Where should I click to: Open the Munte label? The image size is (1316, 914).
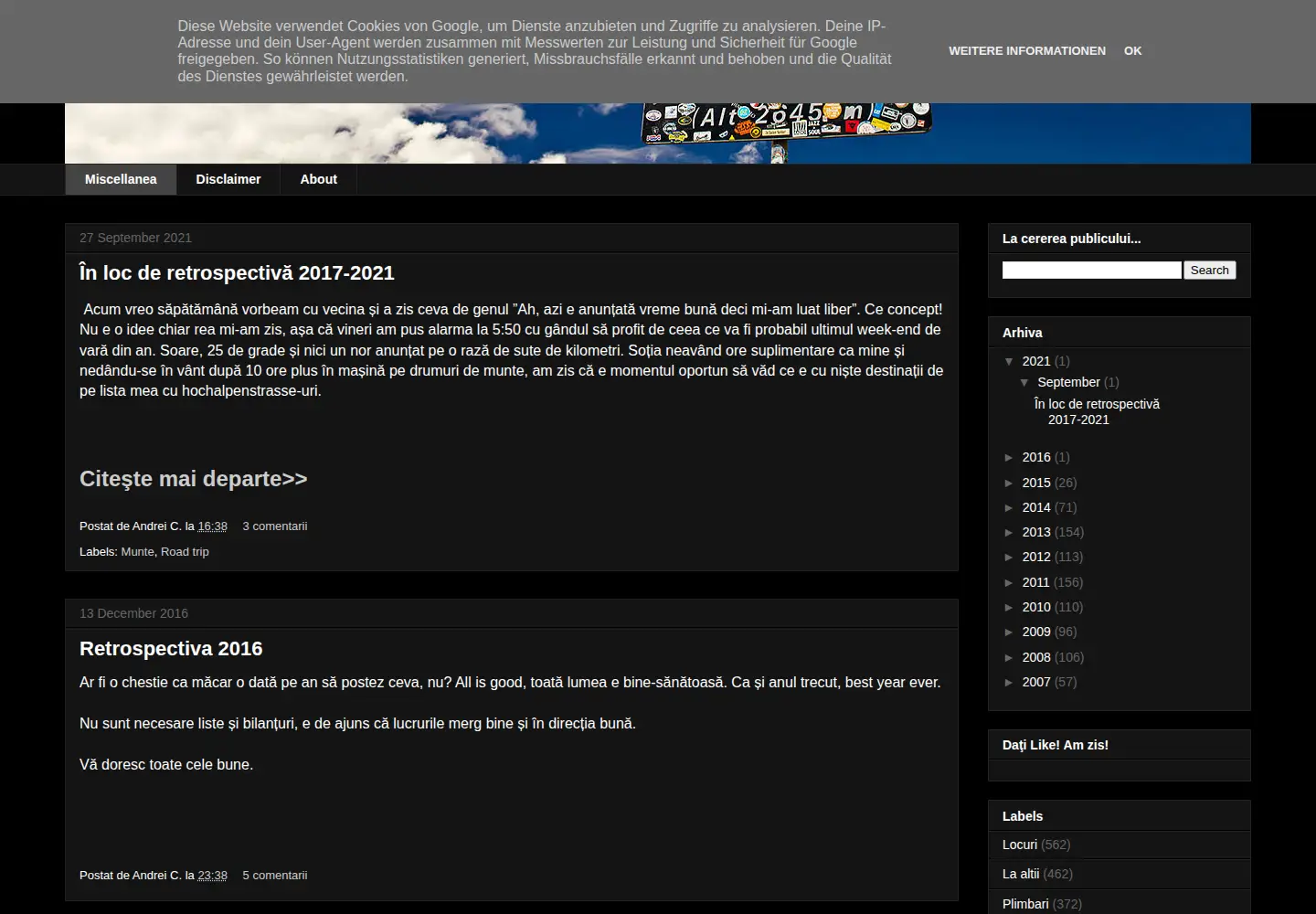[x=137, y=552]
